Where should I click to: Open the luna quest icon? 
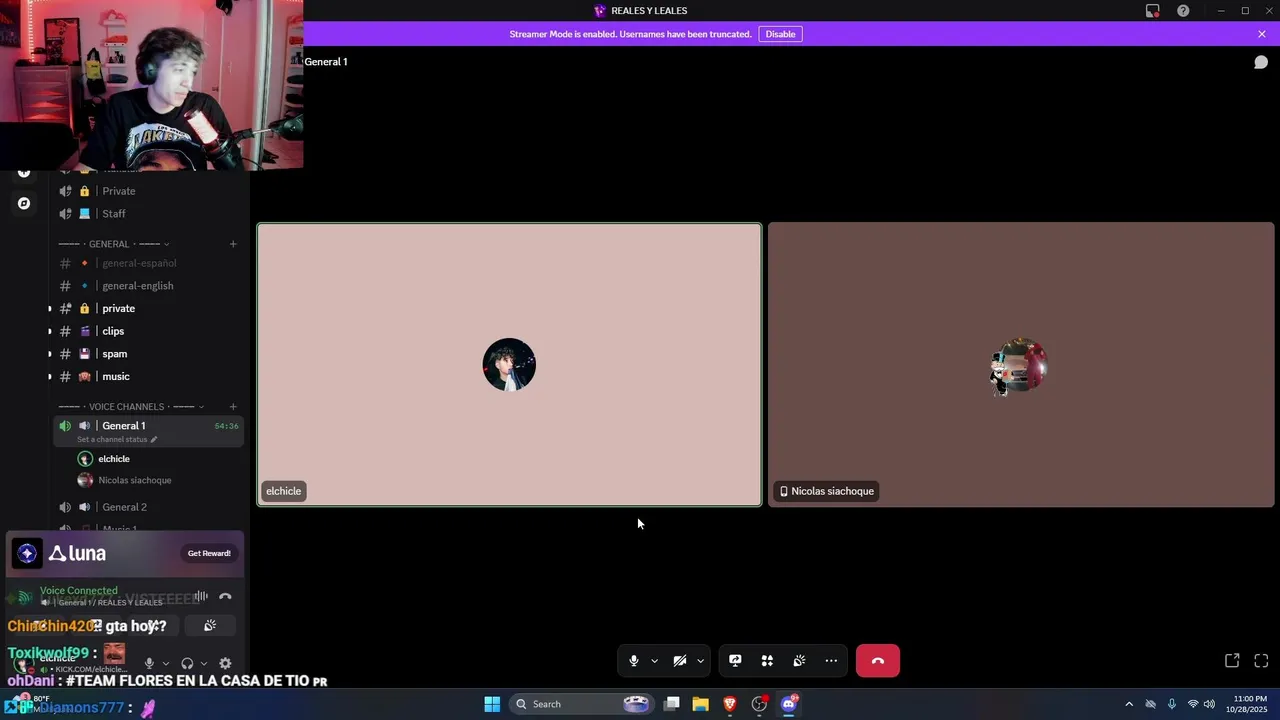coord(27,553)
